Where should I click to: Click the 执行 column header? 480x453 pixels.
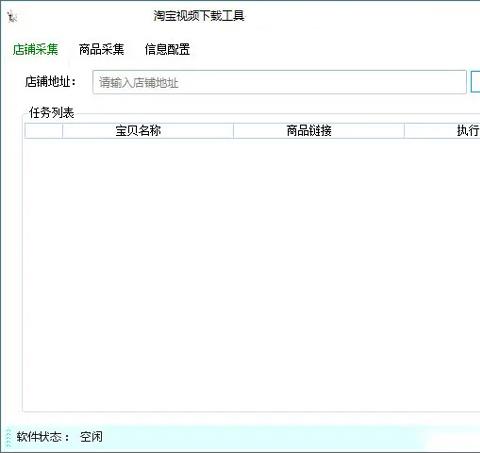(442, 131)
